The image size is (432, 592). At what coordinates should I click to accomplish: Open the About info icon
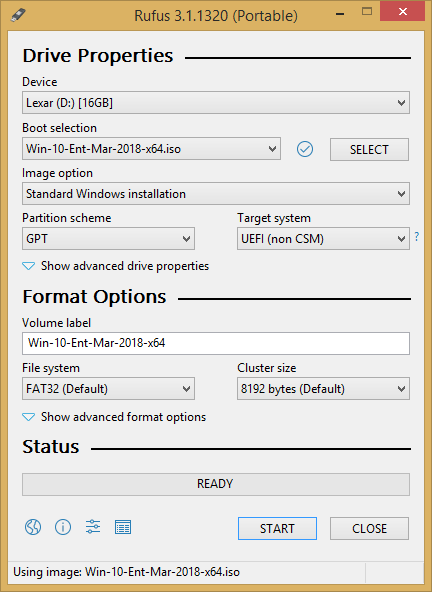pyautogui.click(x=63, y=527)
